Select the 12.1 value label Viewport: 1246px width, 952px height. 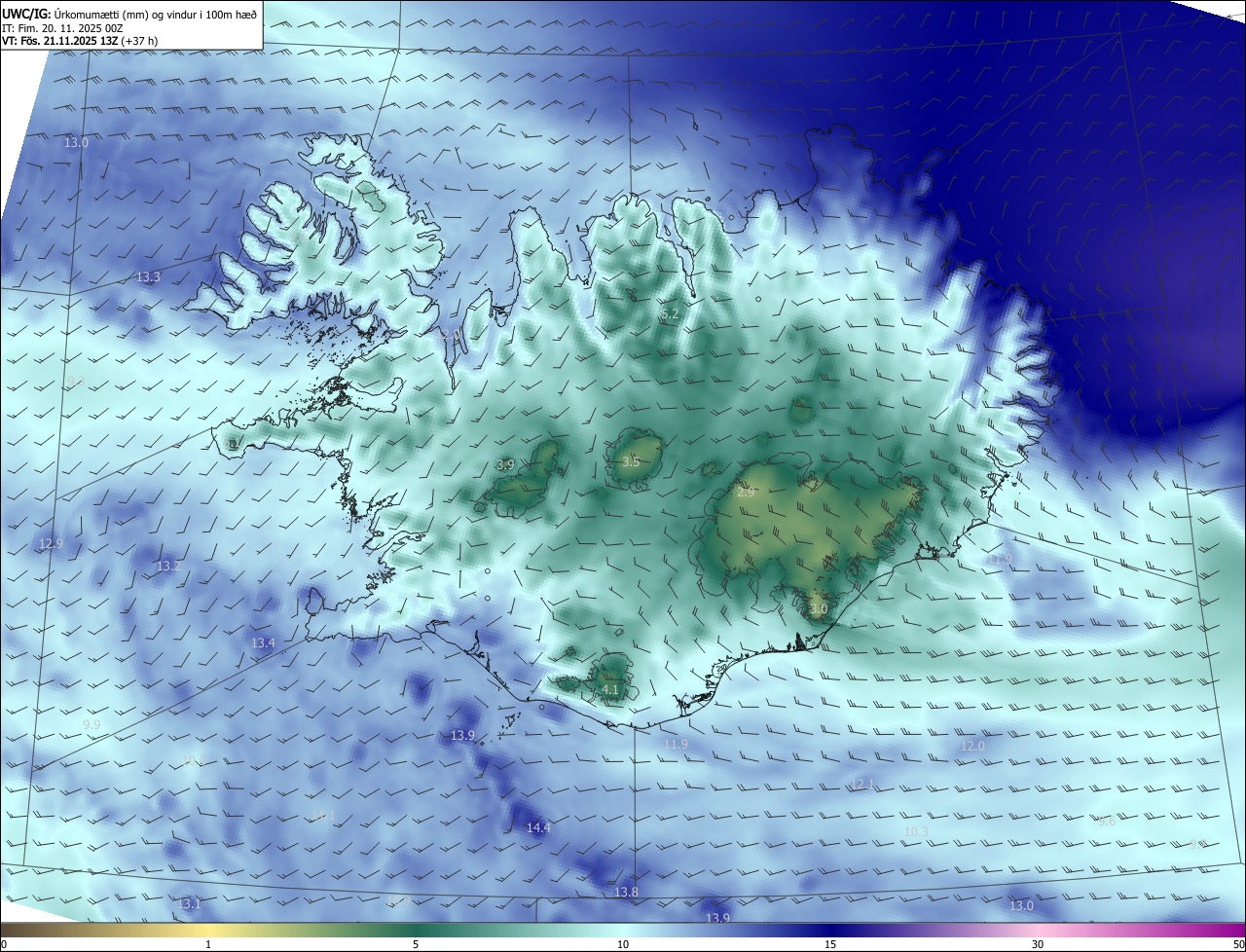click(864, 784)
